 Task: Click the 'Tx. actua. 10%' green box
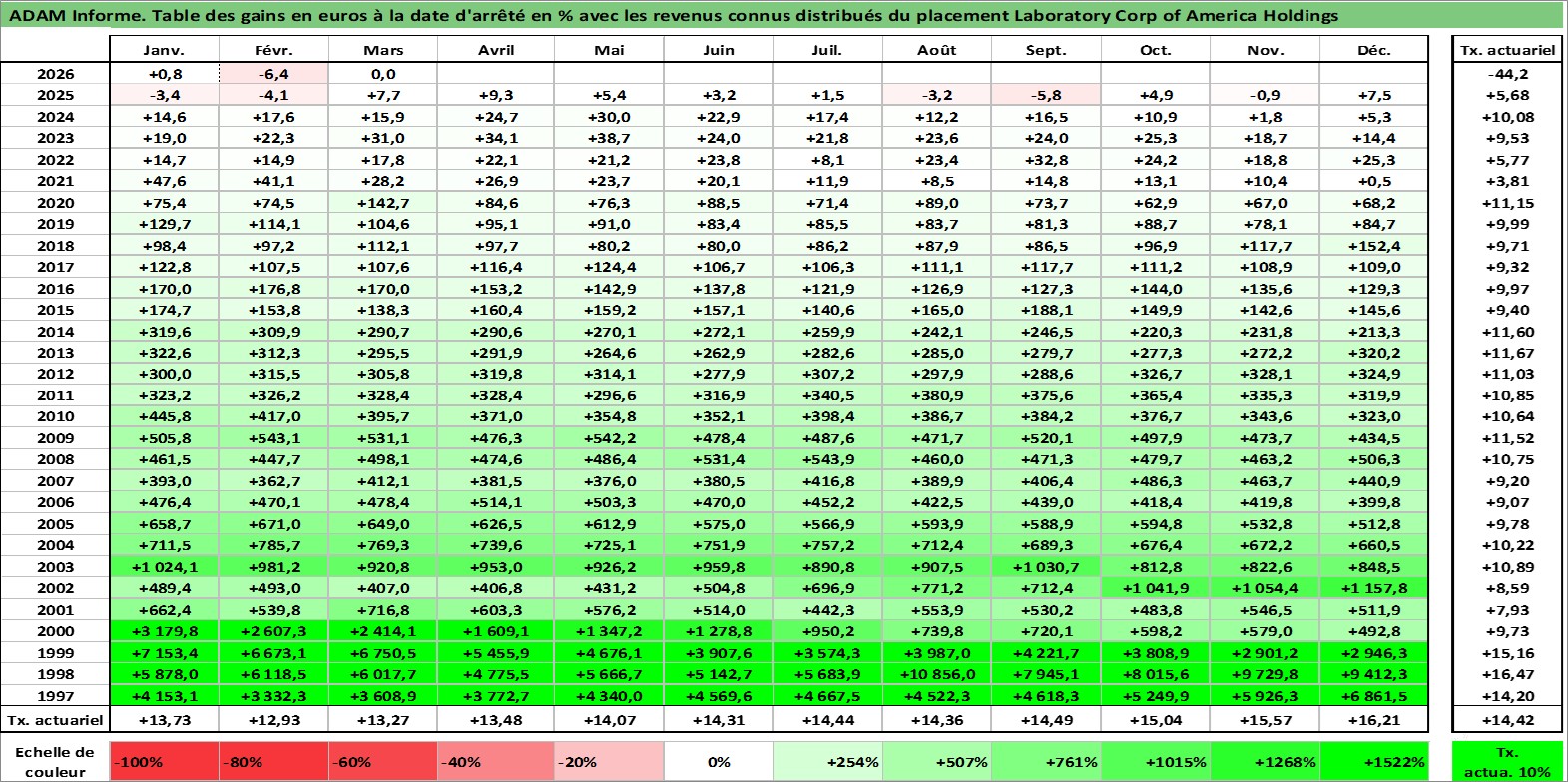[x=1507, y=761]
